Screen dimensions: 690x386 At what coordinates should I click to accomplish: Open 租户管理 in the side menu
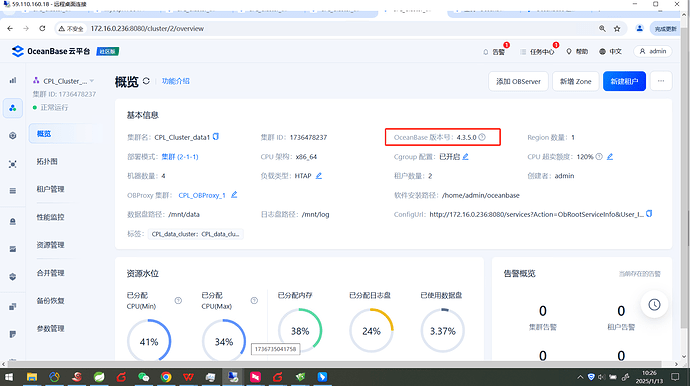point(50,189)
